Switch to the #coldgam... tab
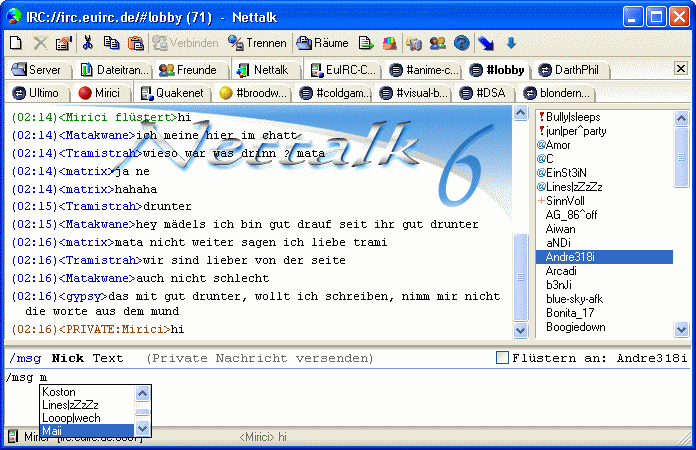This screenshot has height=450, width=696. (335, 93)
